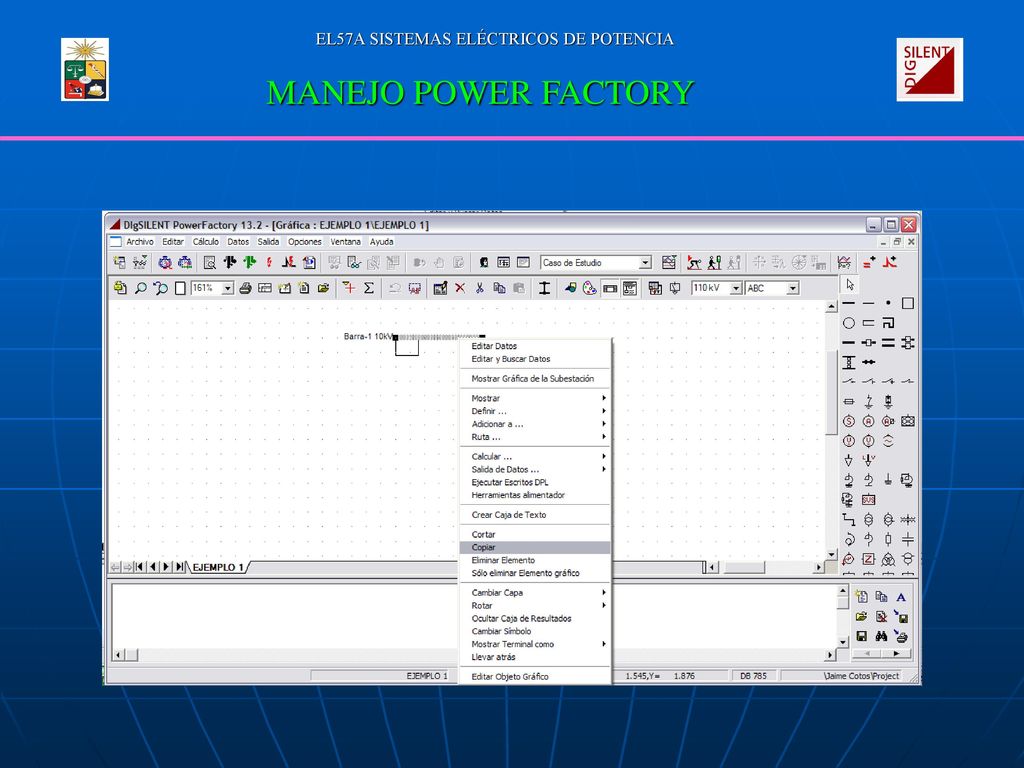Click the open folder icon in output panel

click(861, 616)
